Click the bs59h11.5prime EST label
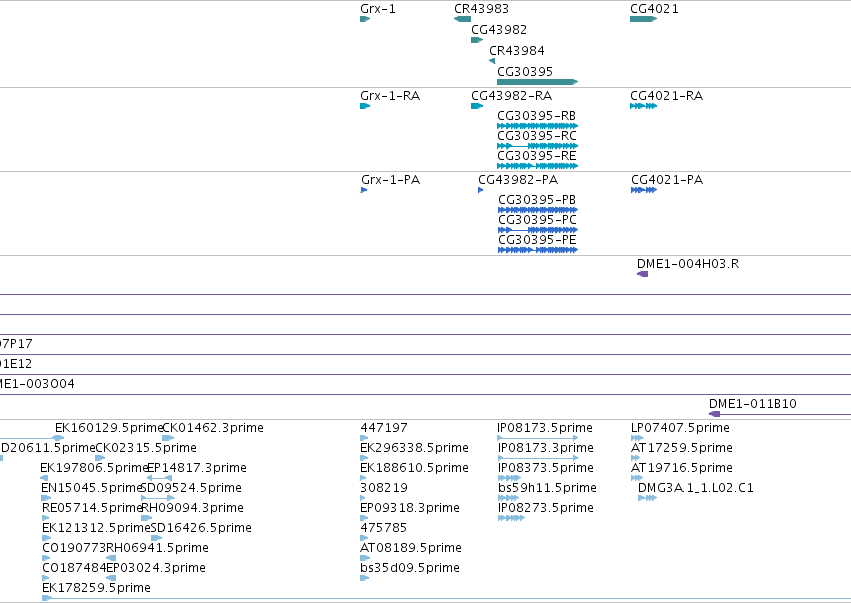 coord(547,487)
